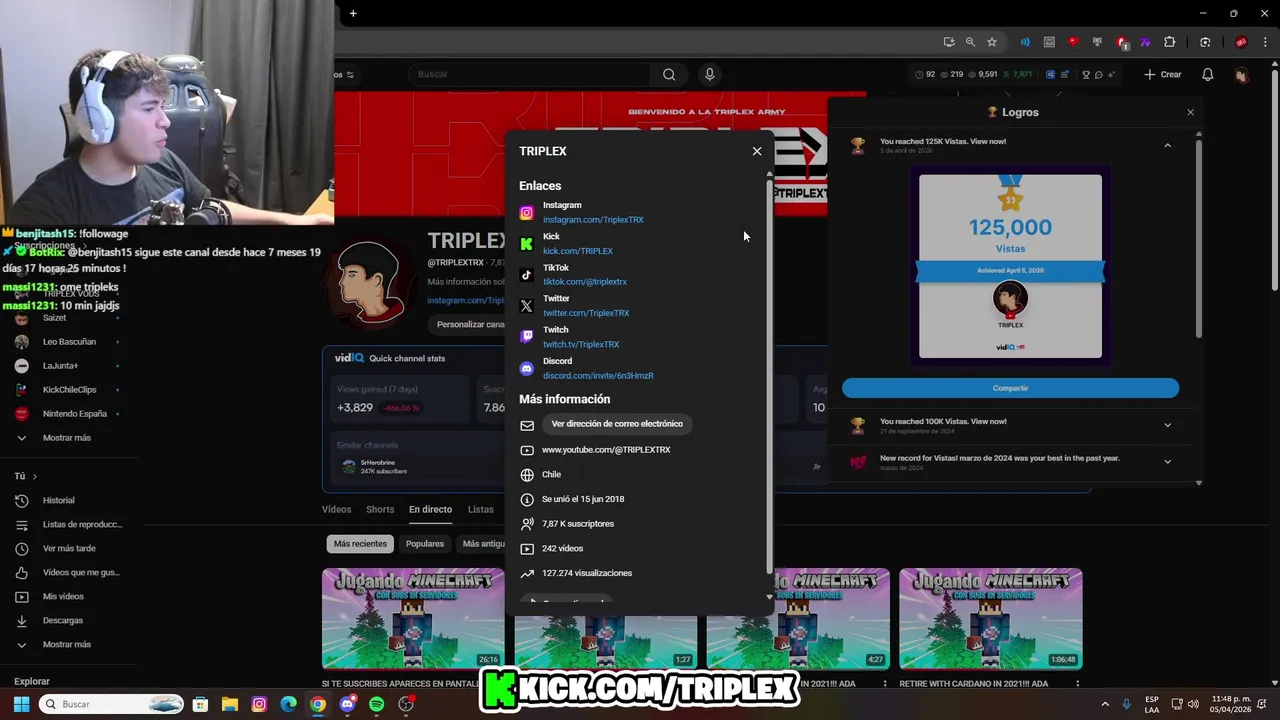The height and width of the screenshot is (720, 1280).
Task: Click the Kick icon in Enlaces
Action: pos(527,243)
